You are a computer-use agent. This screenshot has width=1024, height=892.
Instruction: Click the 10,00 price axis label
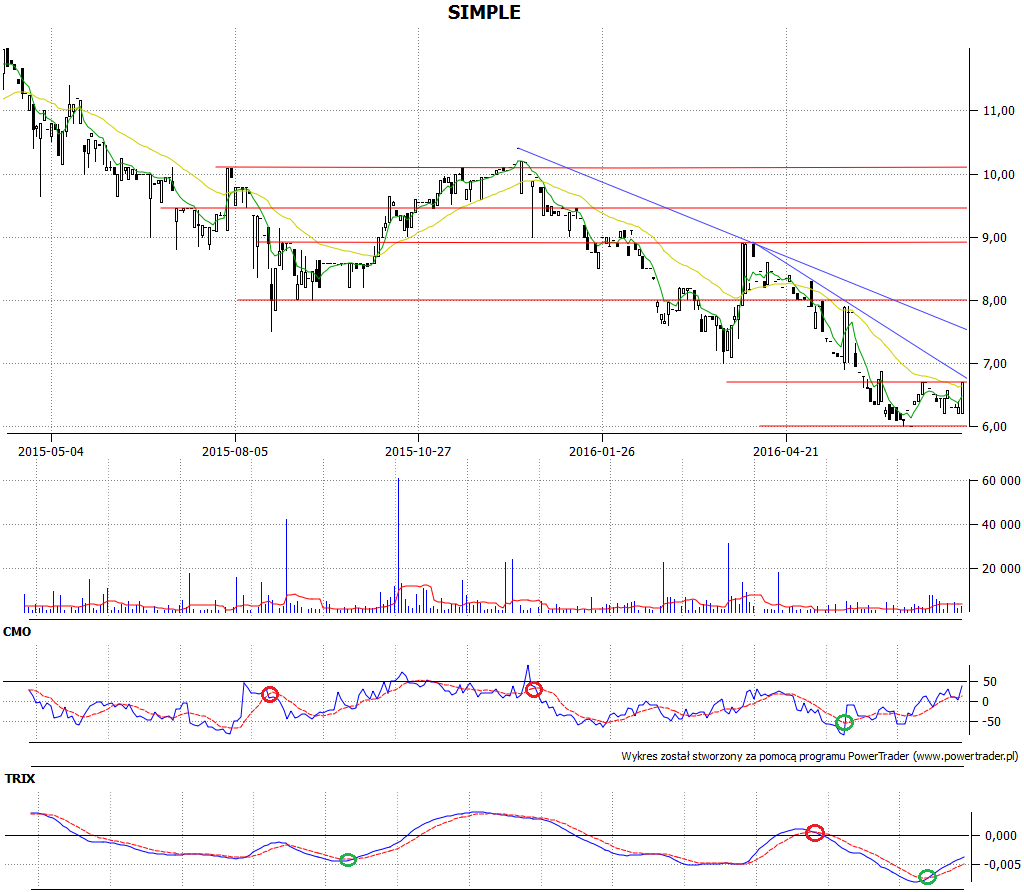(x=999, y=174)
